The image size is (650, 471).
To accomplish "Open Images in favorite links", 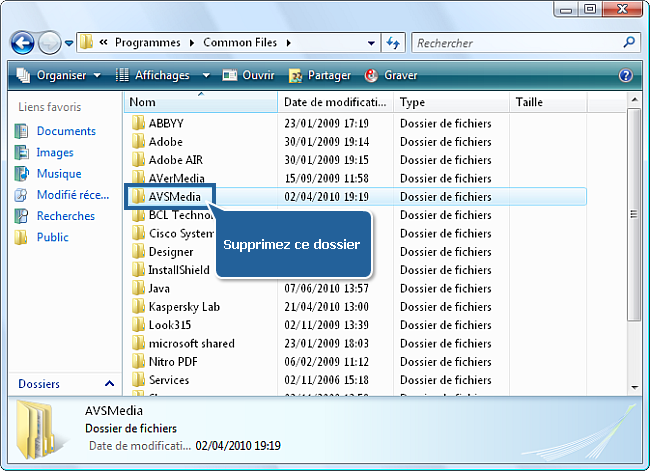I will [55, 153].
